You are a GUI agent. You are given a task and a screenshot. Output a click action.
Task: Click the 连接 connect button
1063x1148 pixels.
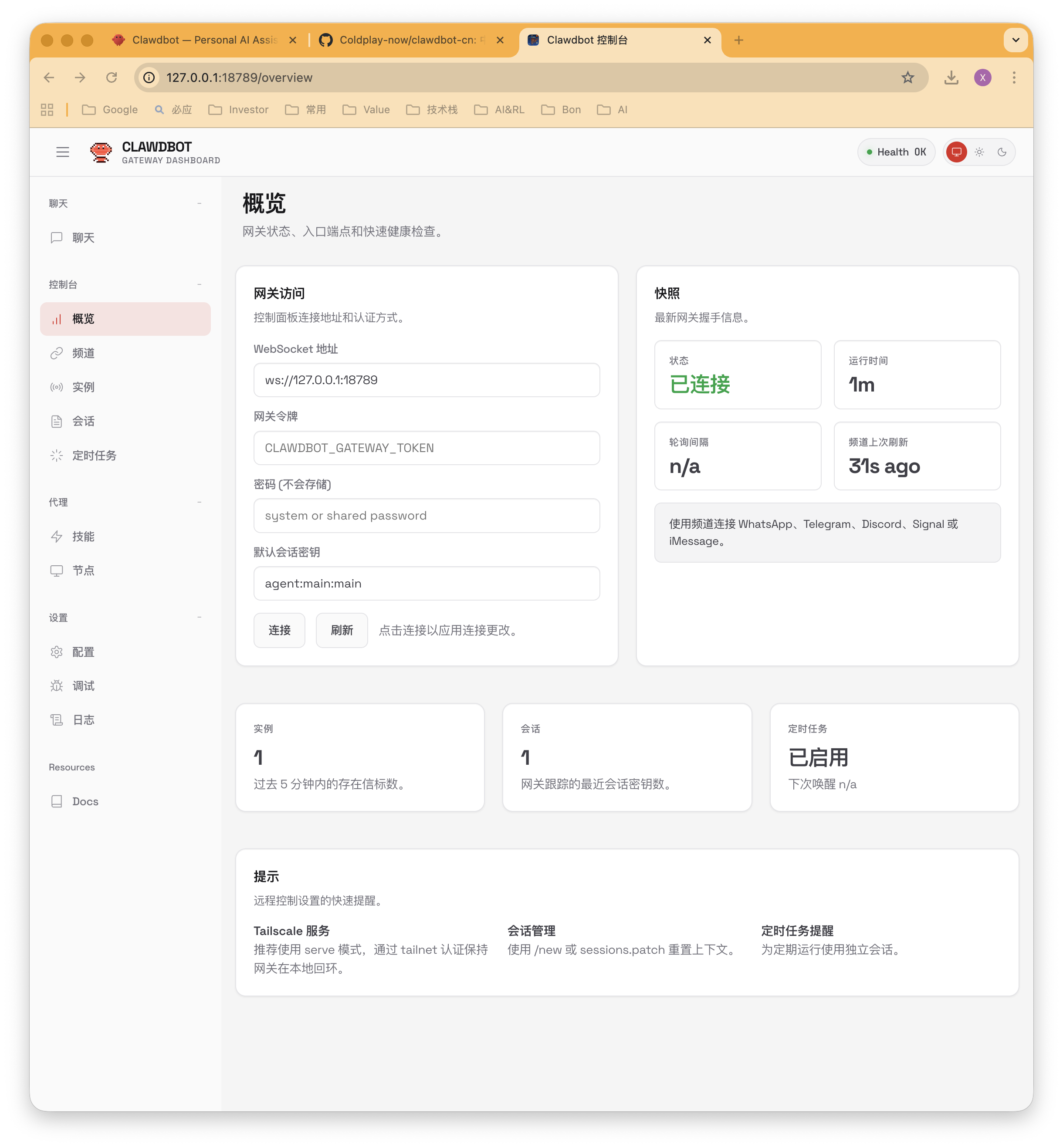280,630
